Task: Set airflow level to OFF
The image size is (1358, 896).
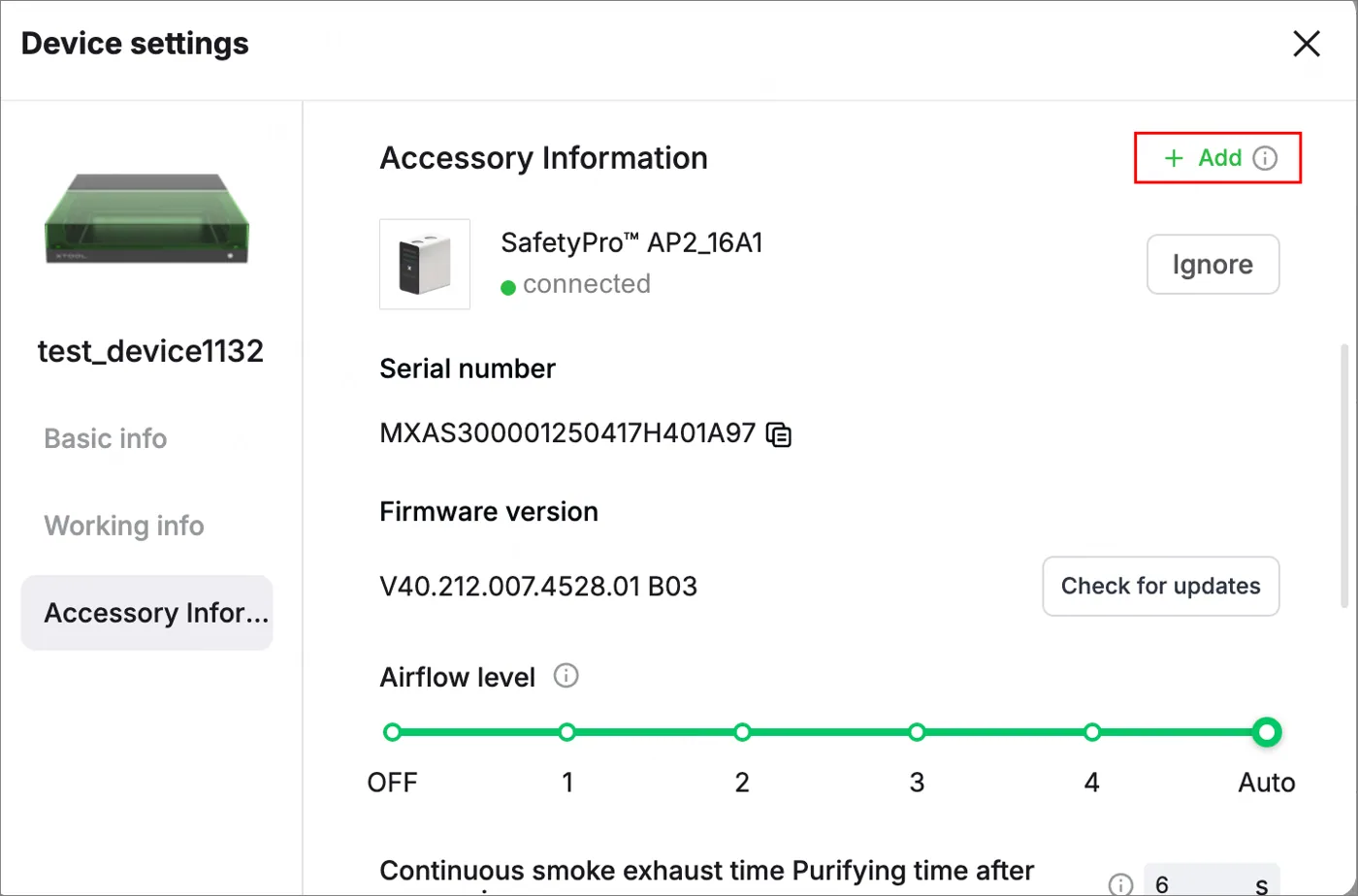Action: click(392, 732)
